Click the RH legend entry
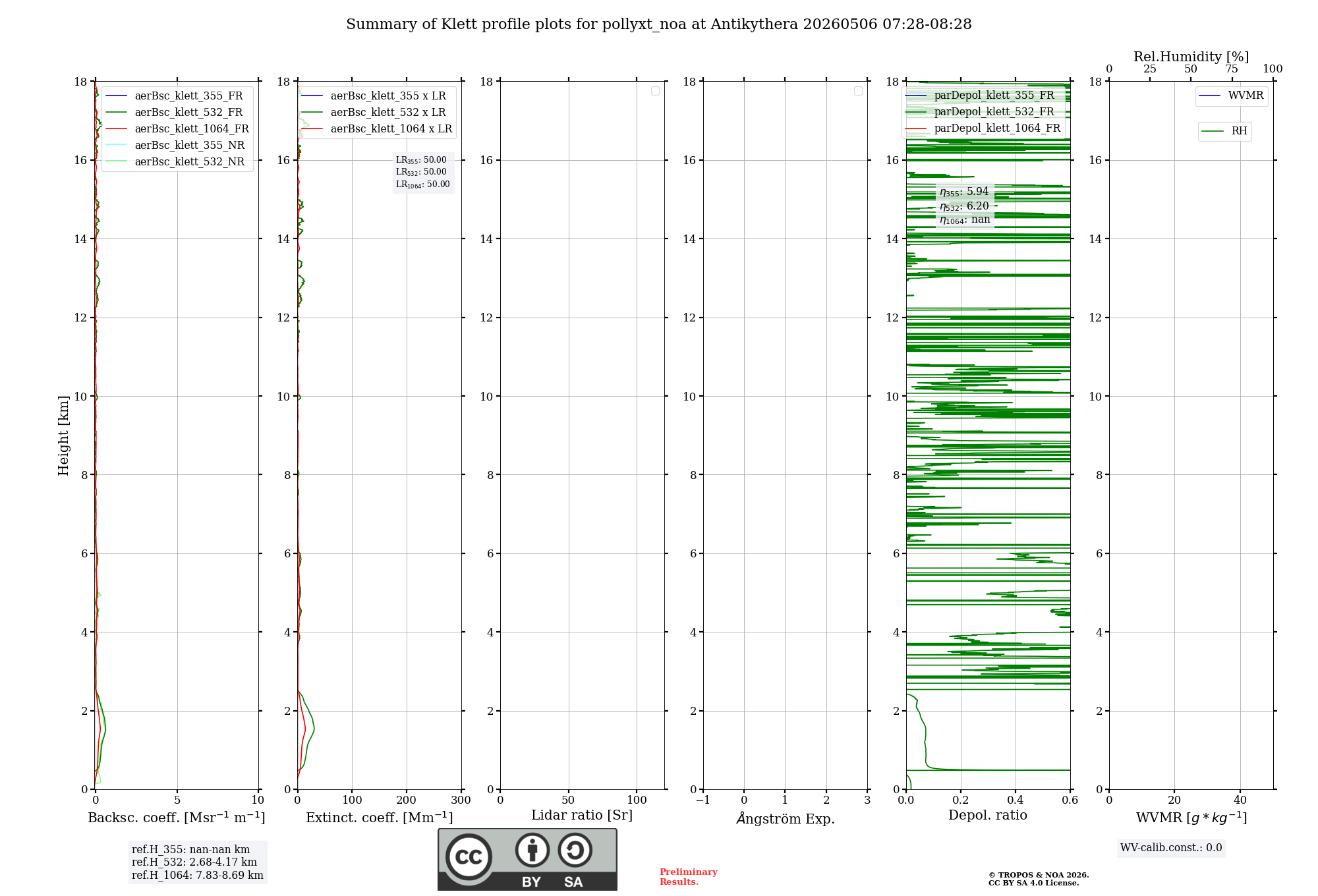The image size is (1318, 896). point(1224,131)
